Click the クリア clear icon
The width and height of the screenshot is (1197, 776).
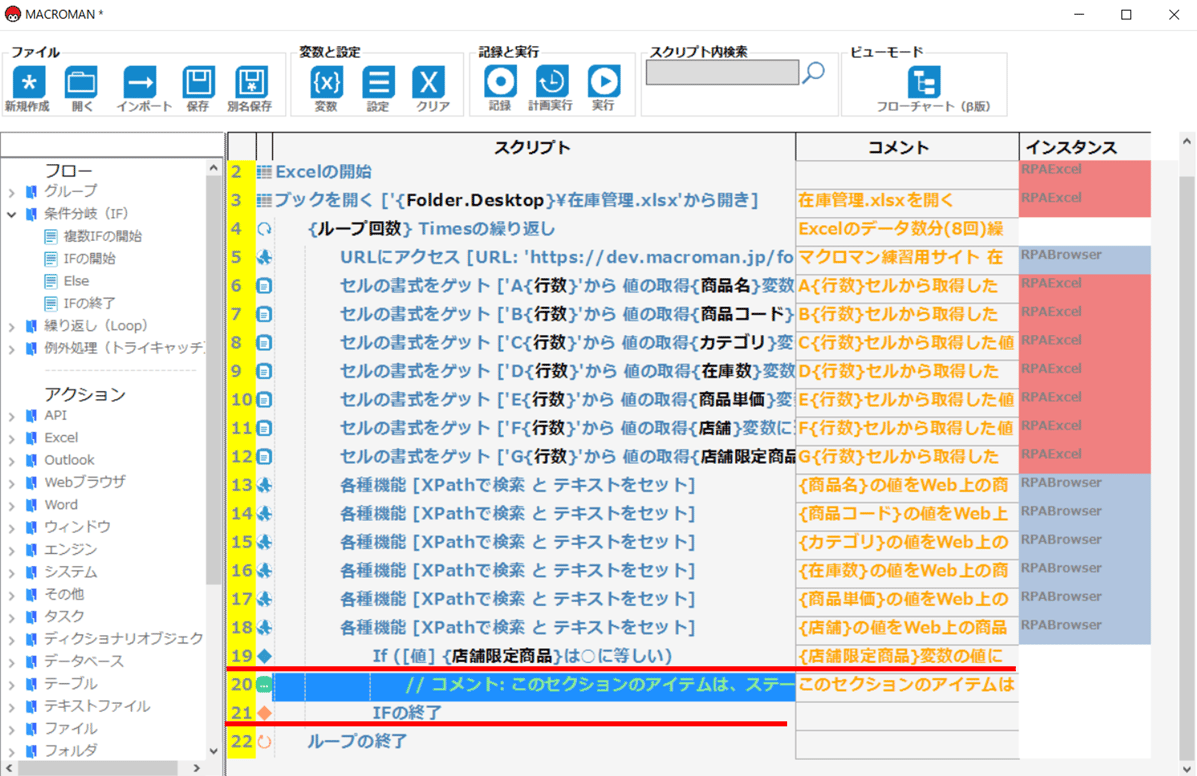[429, 82]
